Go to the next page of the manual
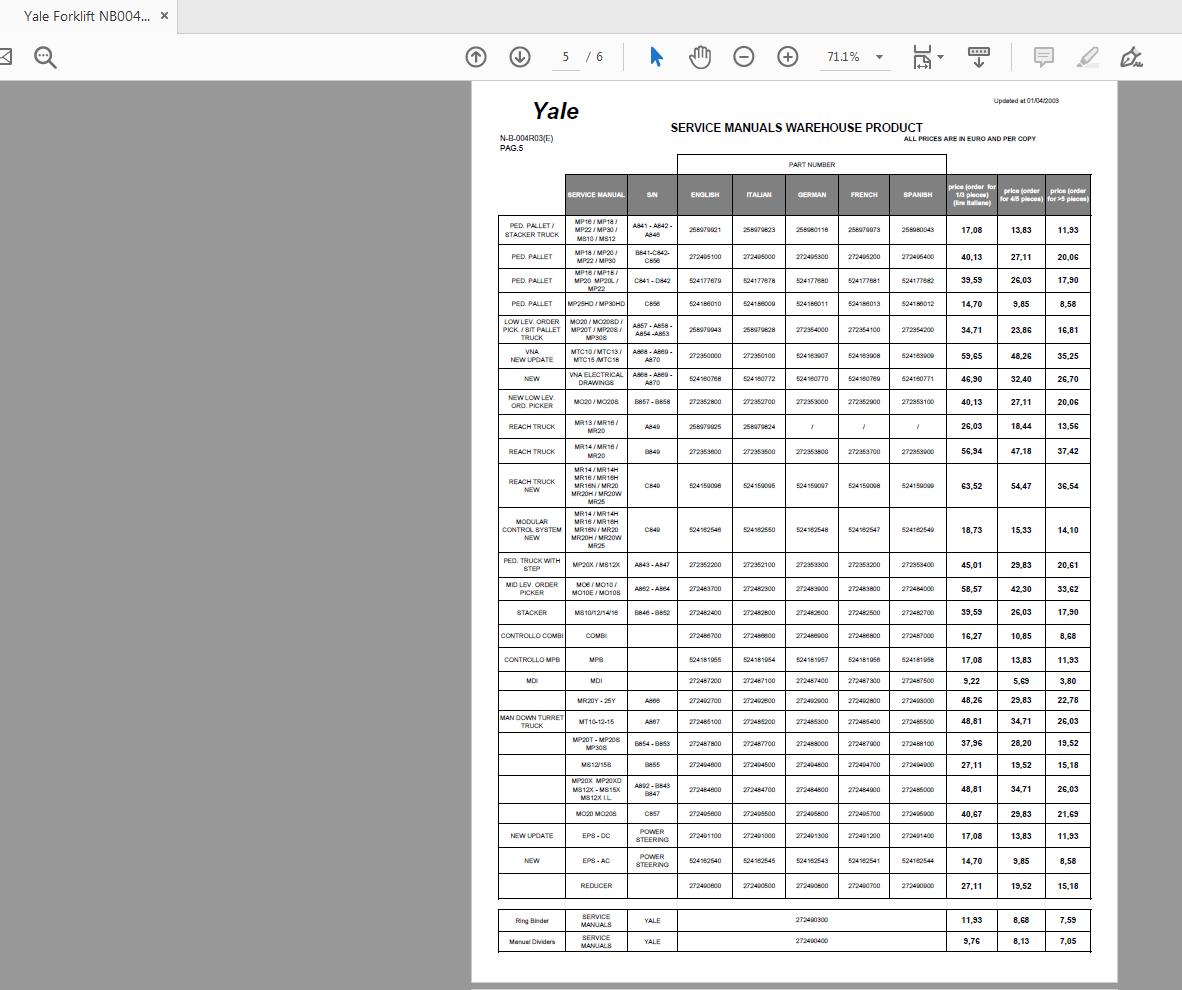Viewport: 1182px width, 990px height. pos(519,57)
